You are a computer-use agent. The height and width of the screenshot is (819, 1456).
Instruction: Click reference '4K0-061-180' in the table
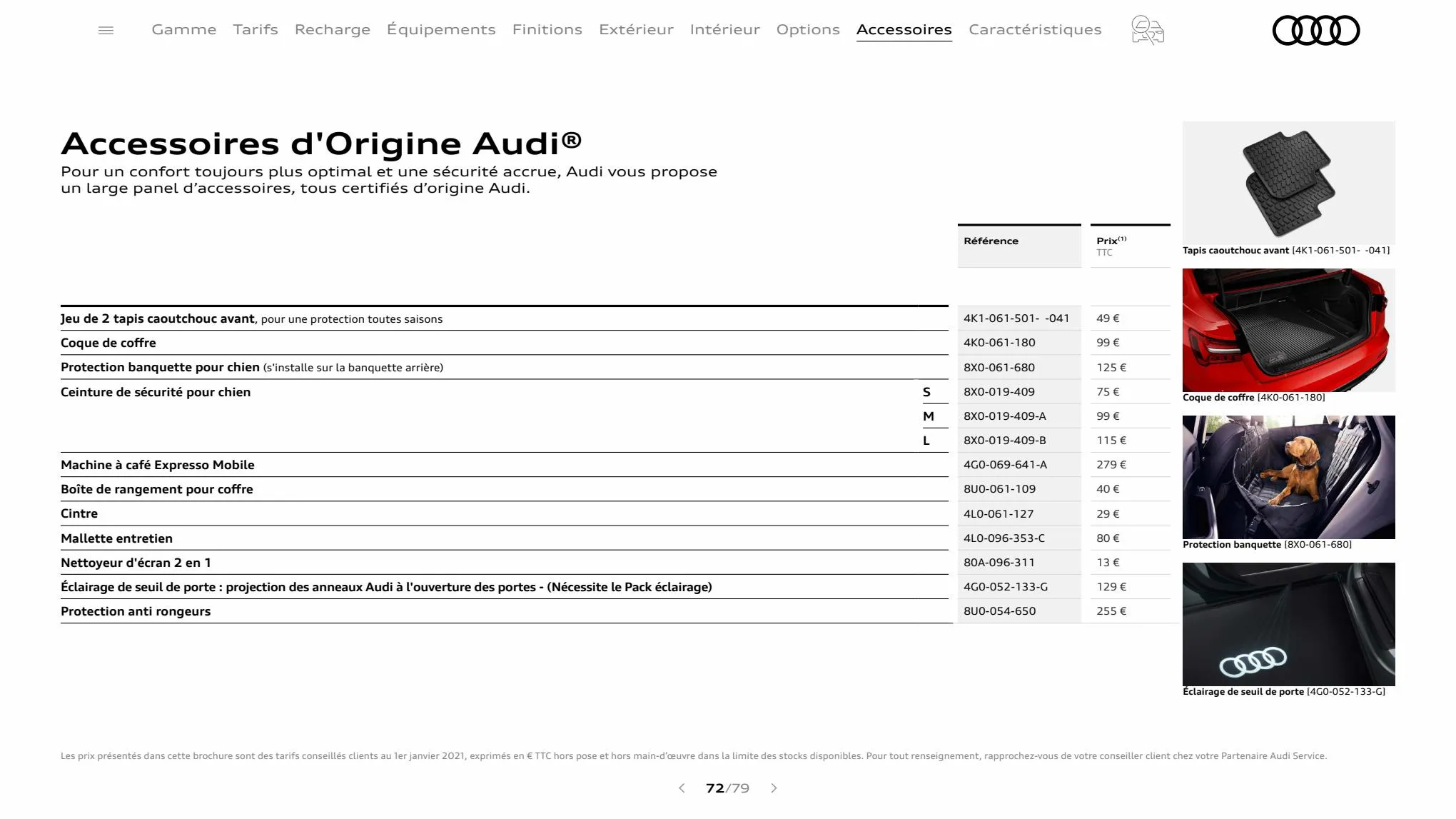tap(999, 343)
